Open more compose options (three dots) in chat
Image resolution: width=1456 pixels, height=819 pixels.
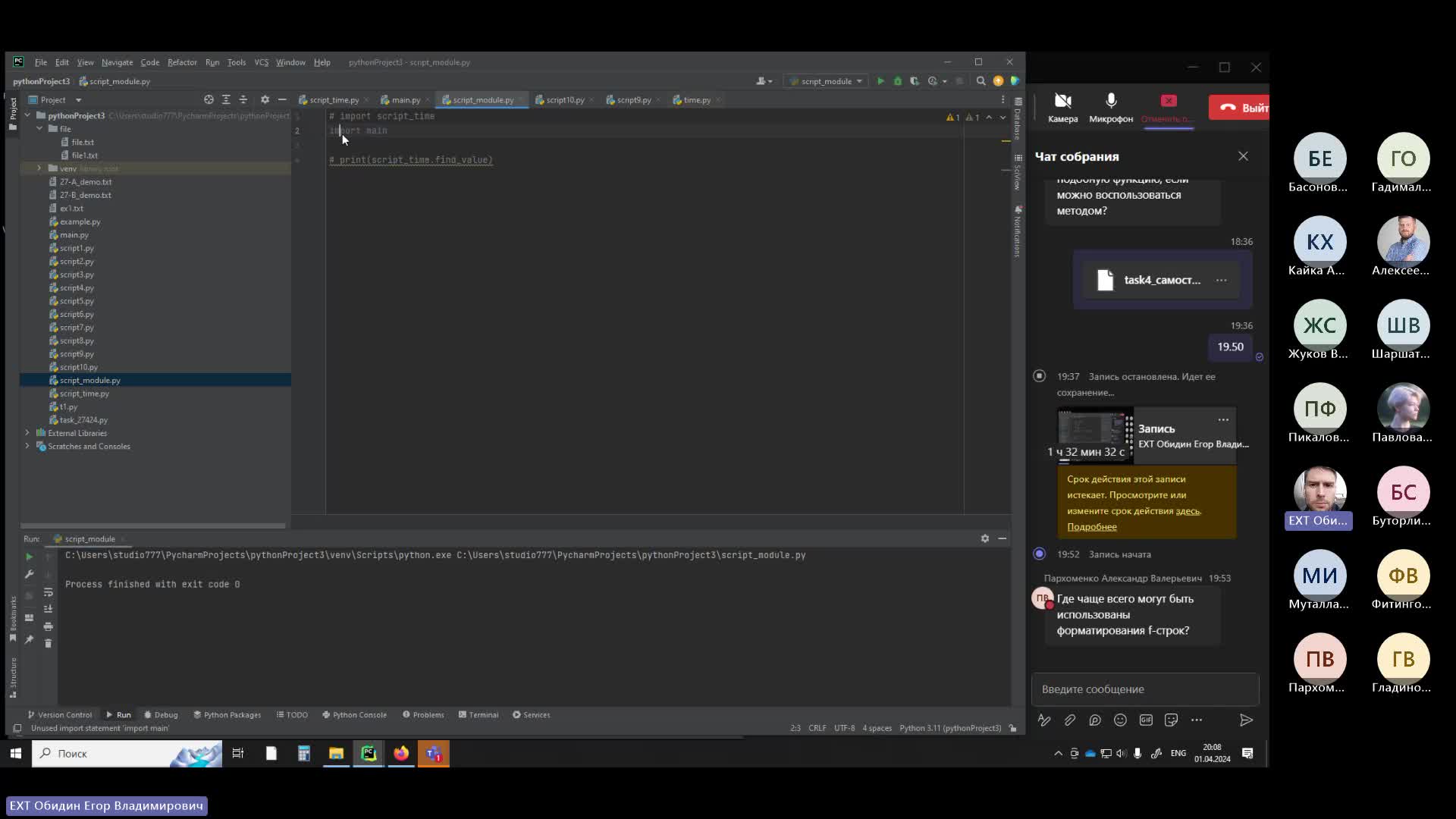(1197, 720)
